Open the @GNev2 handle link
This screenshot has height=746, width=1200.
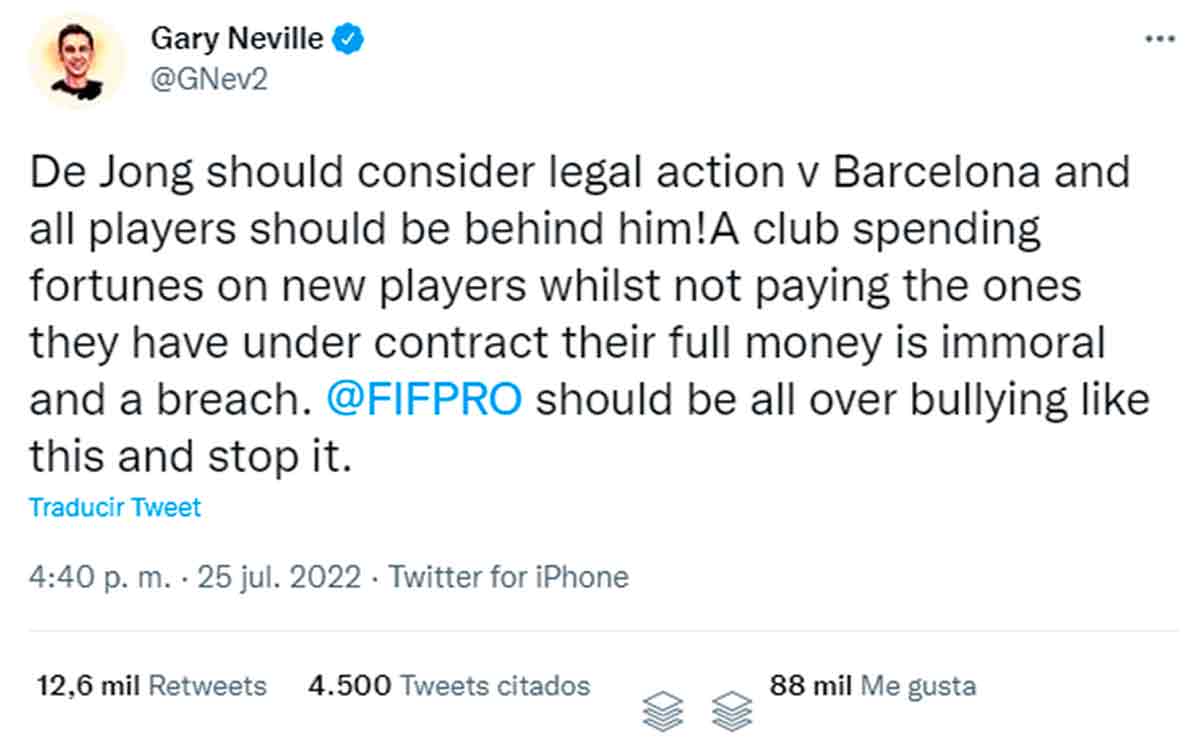[x=208, y=80]
